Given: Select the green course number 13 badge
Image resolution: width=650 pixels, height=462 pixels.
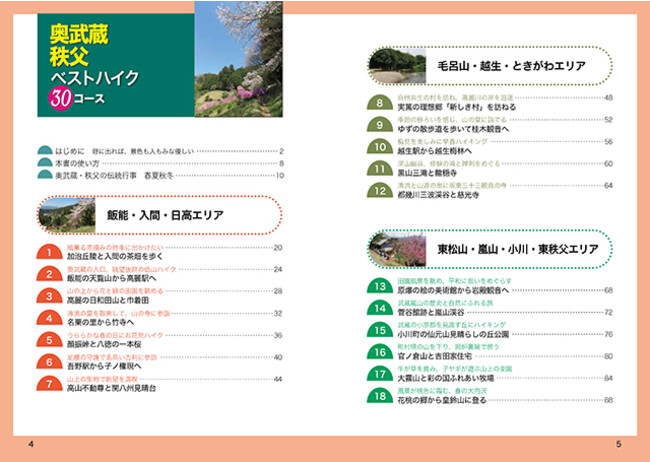Looking at the screenshot, I should 379,288.
